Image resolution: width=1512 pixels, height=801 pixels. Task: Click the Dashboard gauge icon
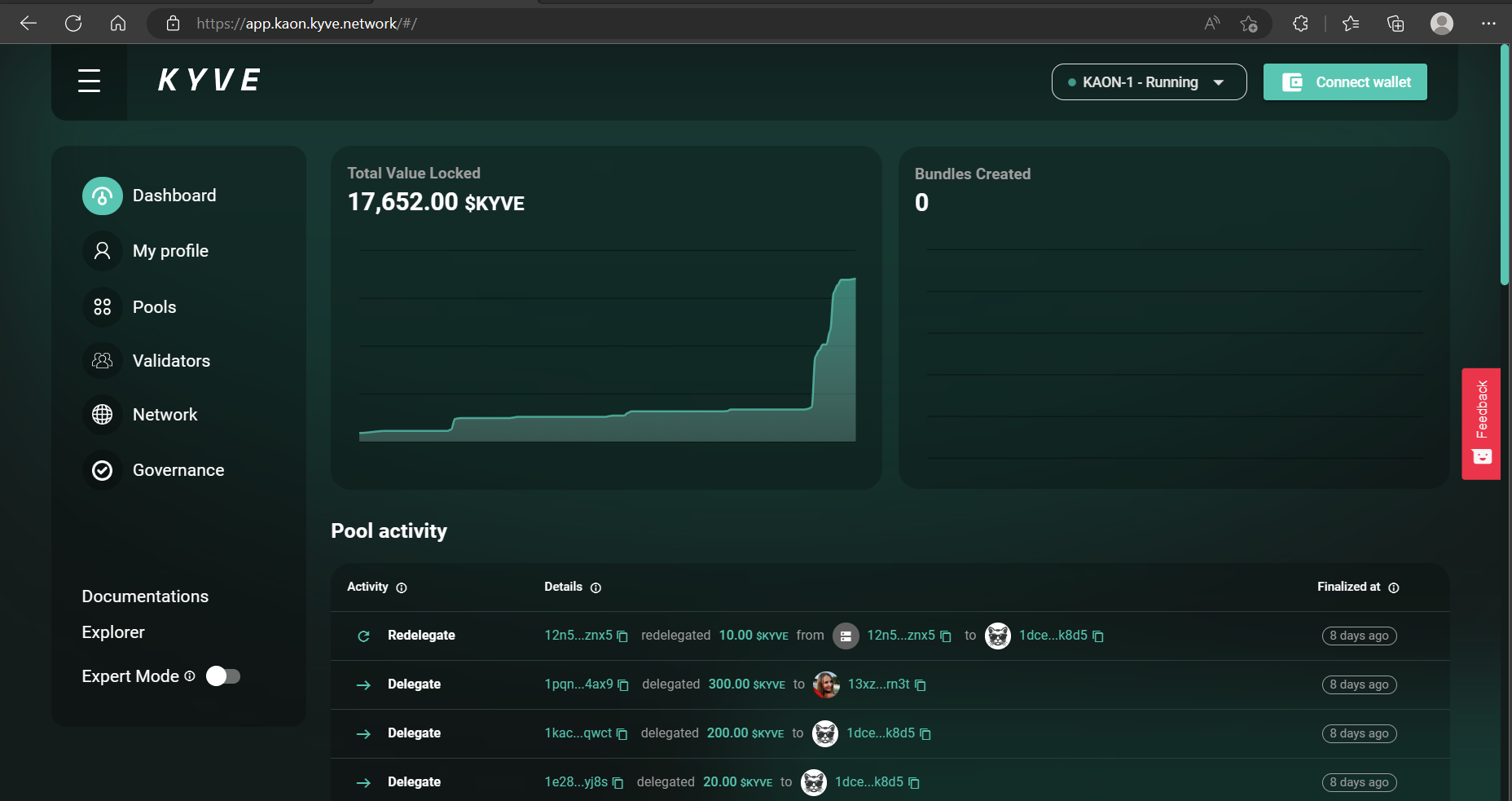[x=103, y=196]
